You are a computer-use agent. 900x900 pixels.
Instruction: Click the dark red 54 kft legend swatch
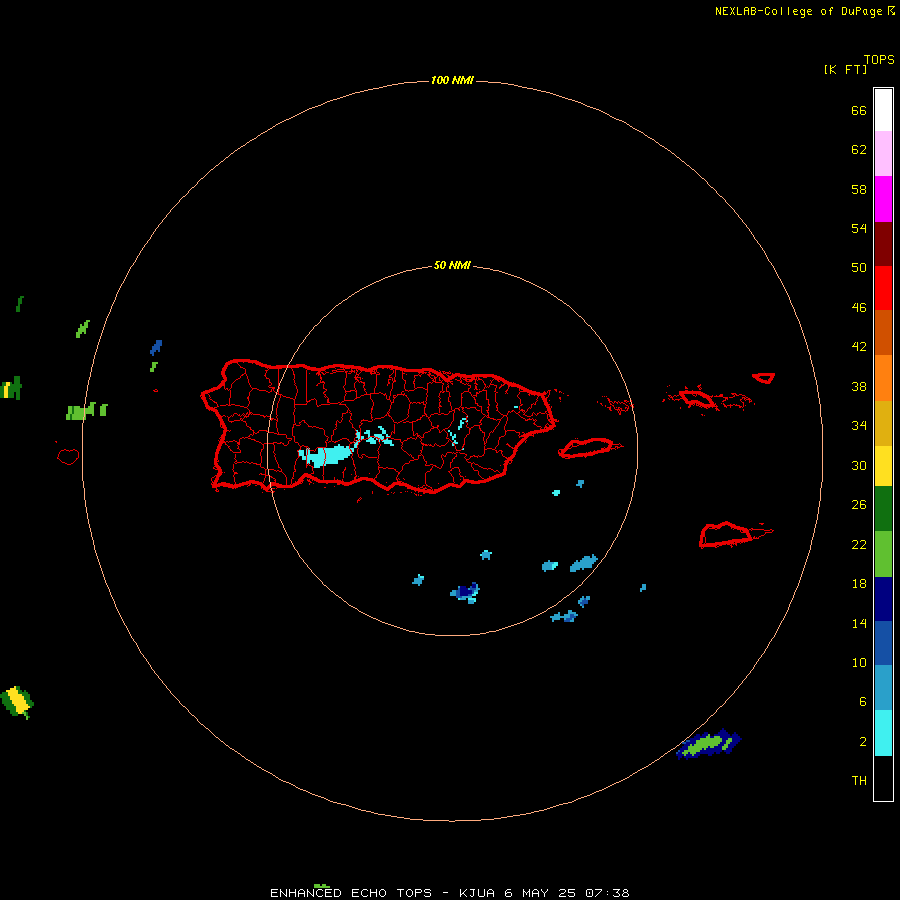pos(883,244)
